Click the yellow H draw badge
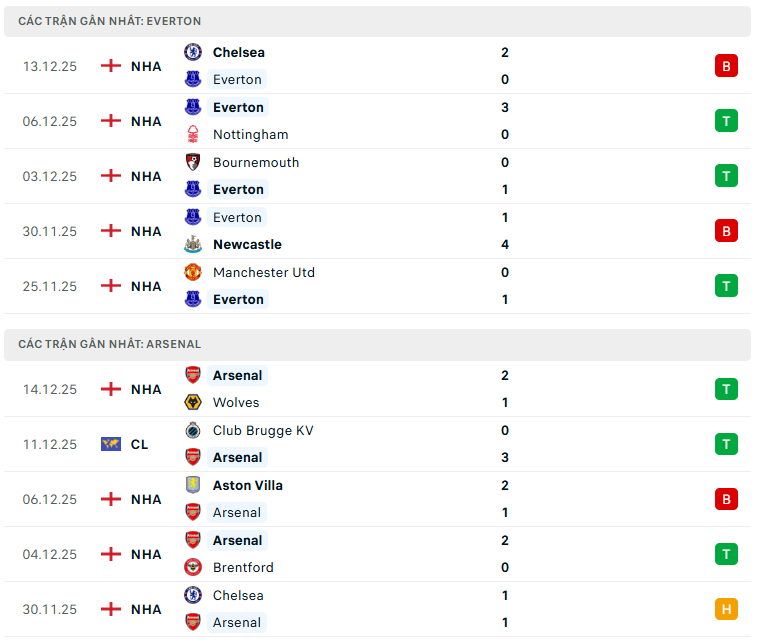This screenshot has width=757, height=644. [726, 608]
